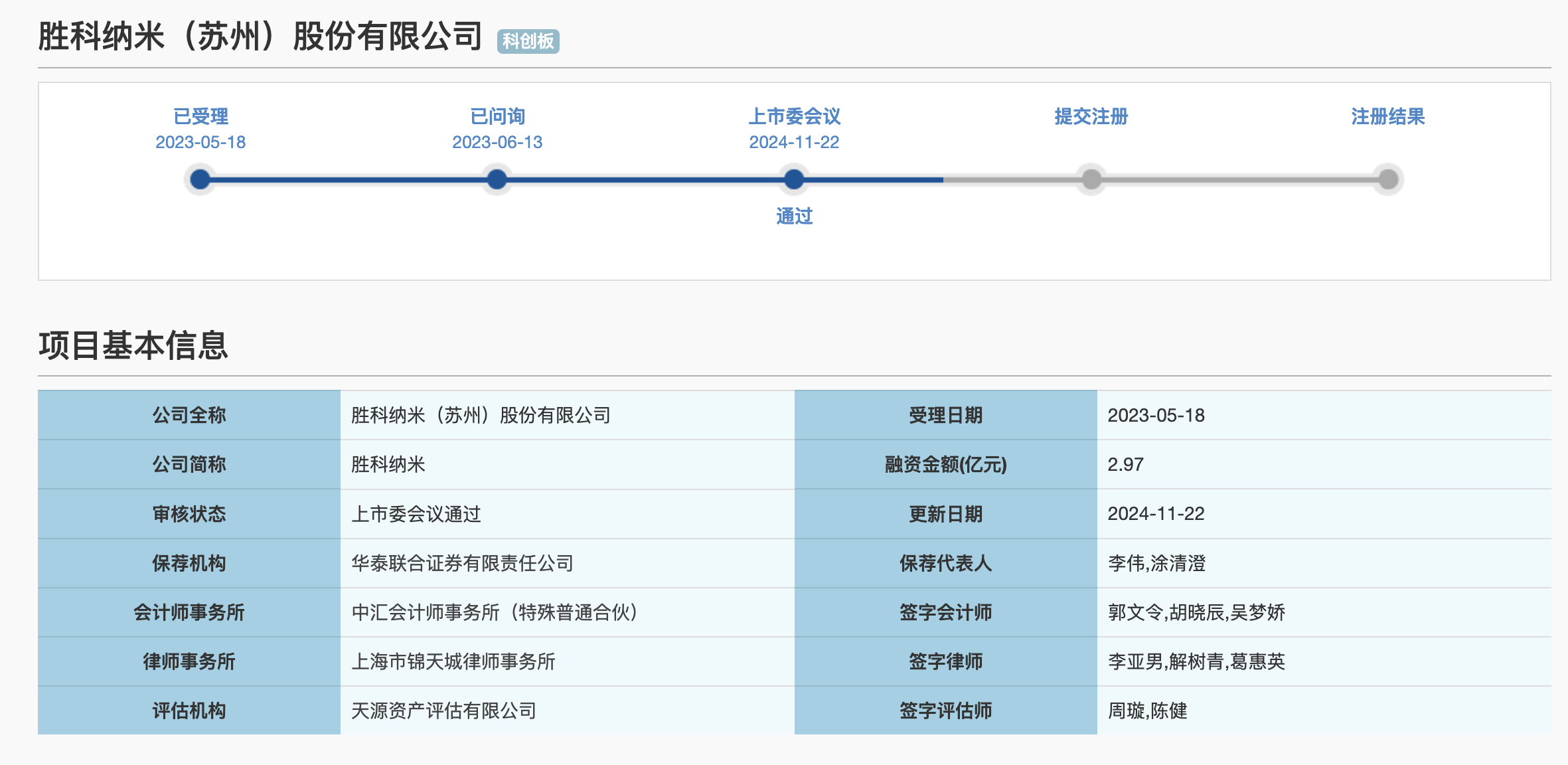Click the 华泰联合证券有限责任公司 sponsor cell
Image resolution: width=1568 pixels, height=765 pixels.
tap(462, 563)
